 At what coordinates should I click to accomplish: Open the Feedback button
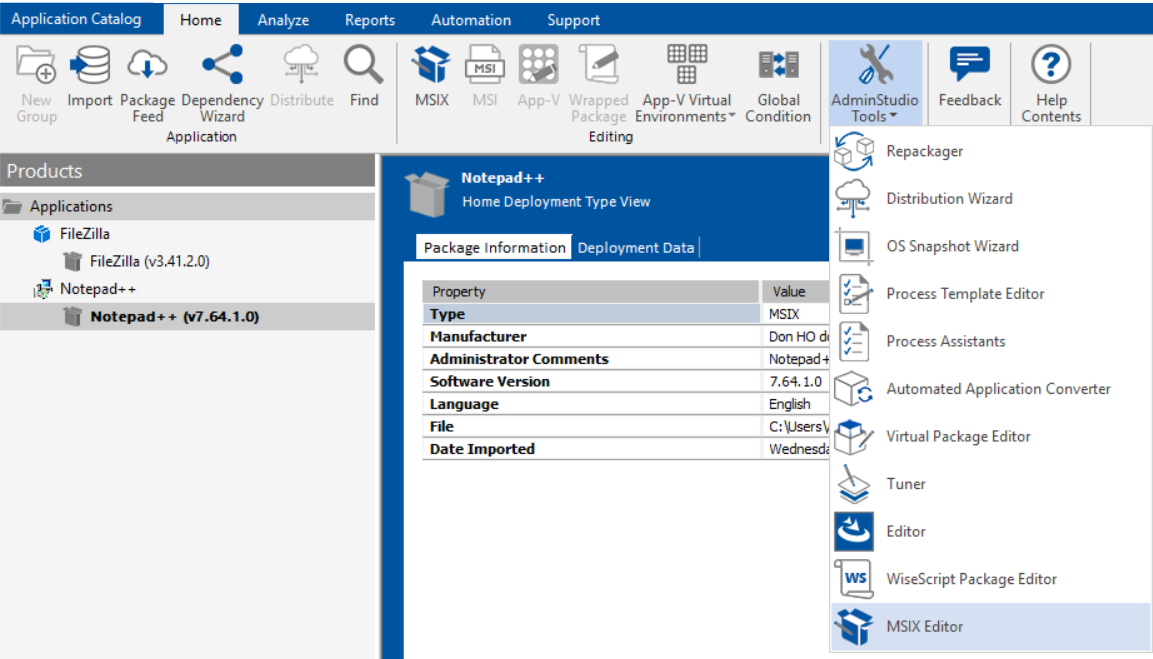click(x=970, y=76)
